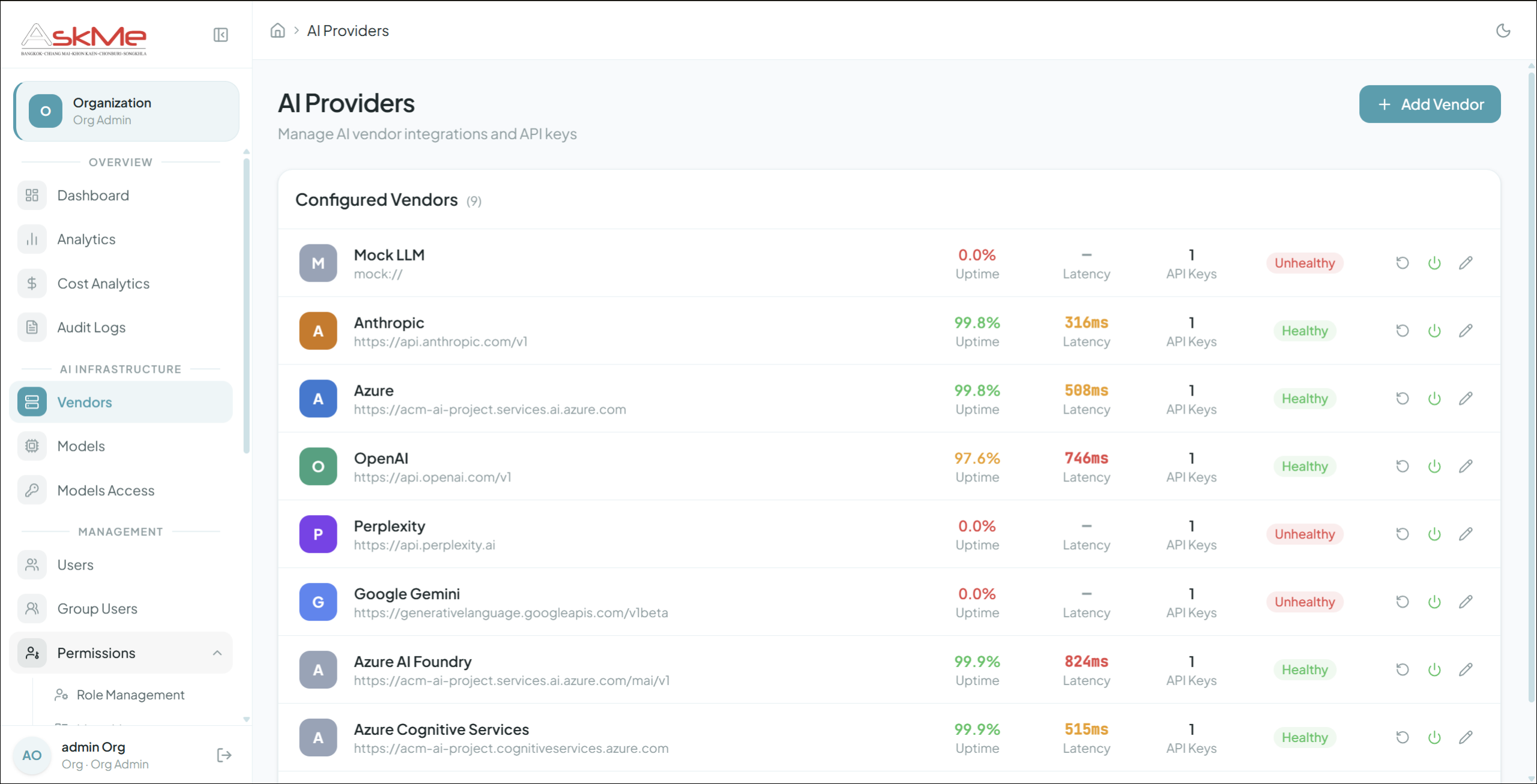Open Users management page
Viewport: 1537px width, 784px height.
(121, 565)
